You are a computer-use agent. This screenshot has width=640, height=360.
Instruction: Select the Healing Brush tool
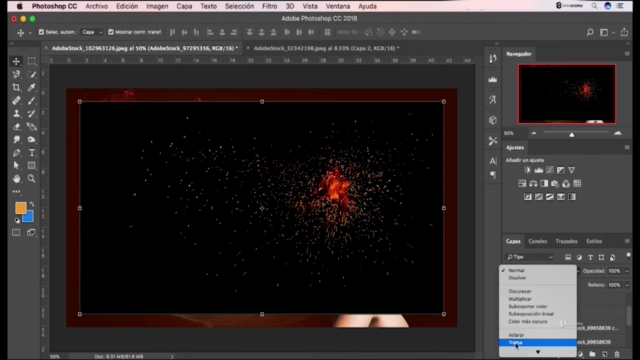(16, 100)
